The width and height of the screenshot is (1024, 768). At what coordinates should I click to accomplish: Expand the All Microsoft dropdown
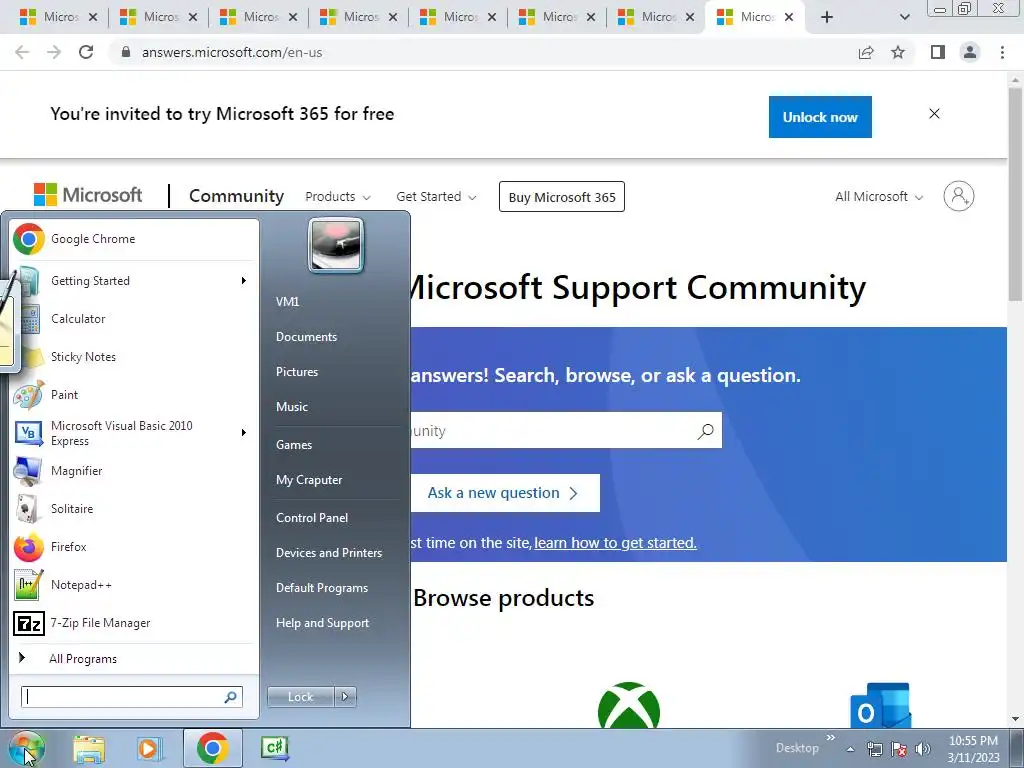pyautogui.click(x=879, y=197)
